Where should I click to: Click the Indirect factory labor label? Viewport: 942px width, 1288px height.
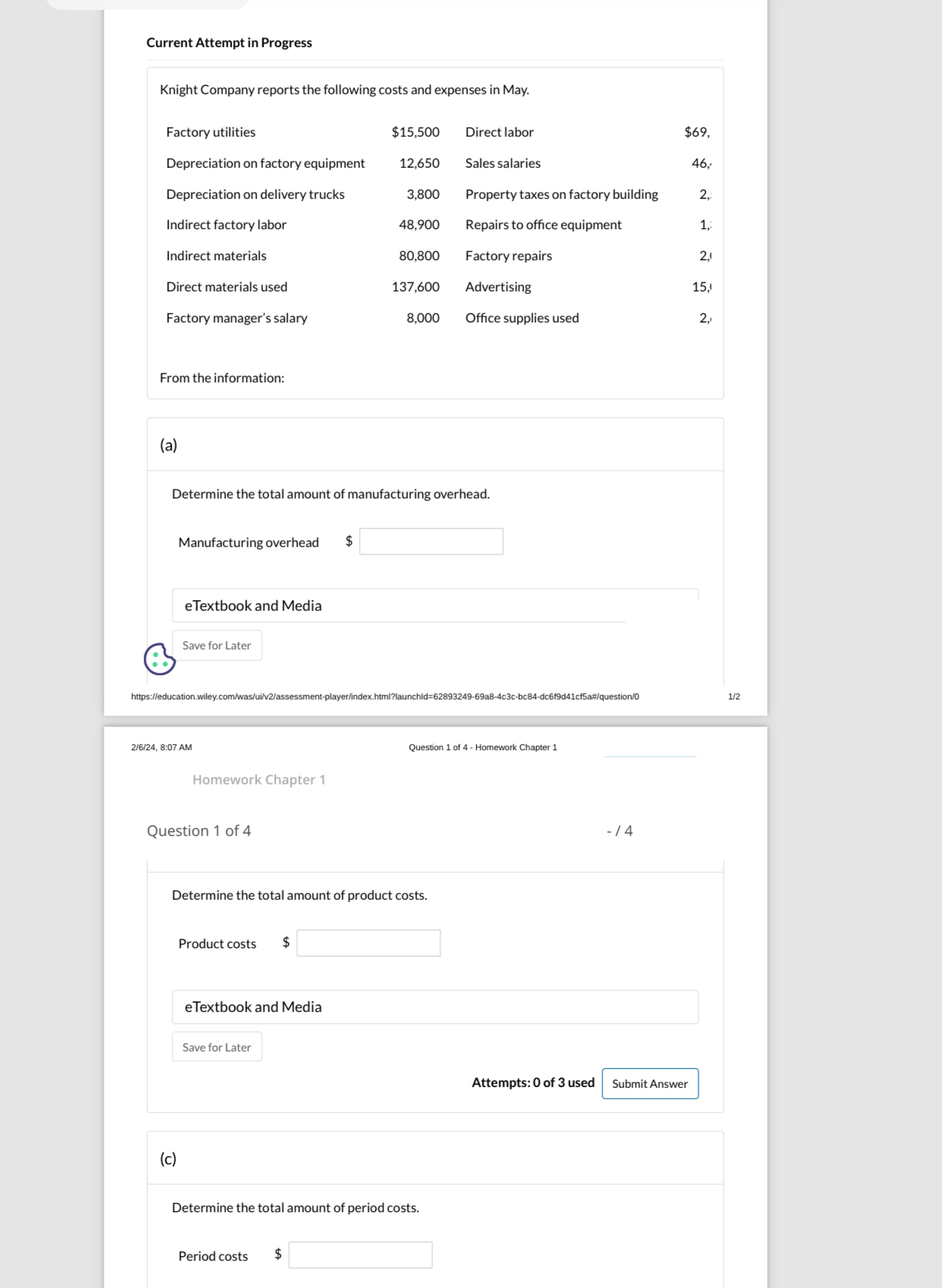tap(226, 225)
